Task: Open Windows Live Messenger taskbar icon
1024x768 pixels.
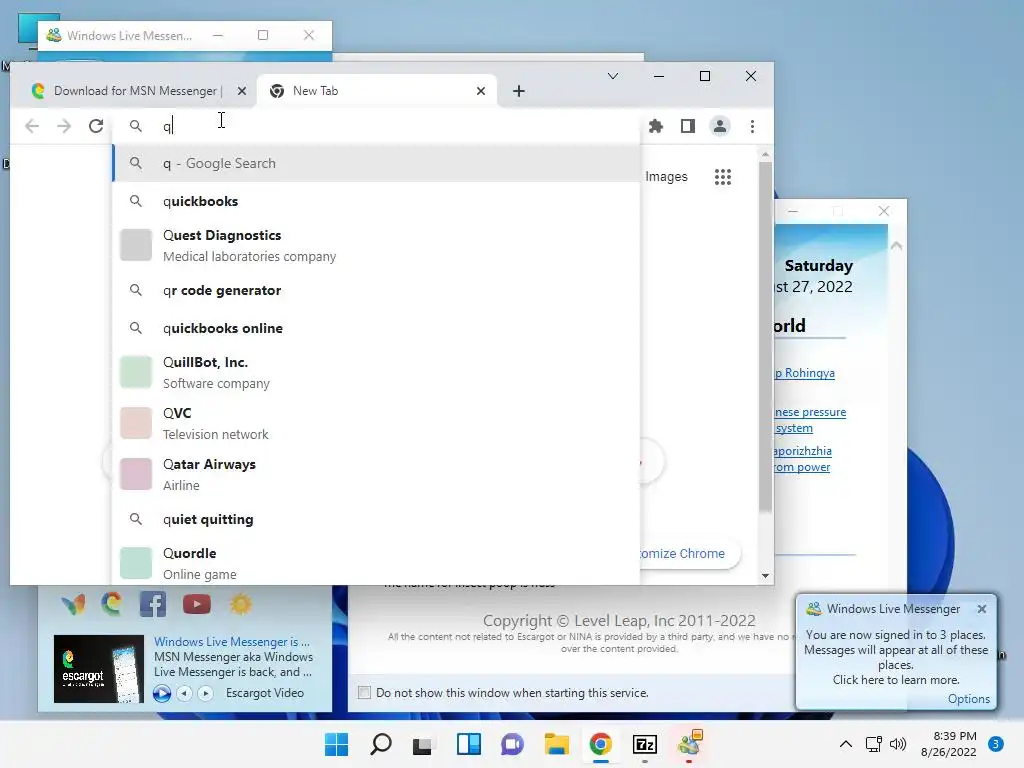Action: tap(689, 744)
